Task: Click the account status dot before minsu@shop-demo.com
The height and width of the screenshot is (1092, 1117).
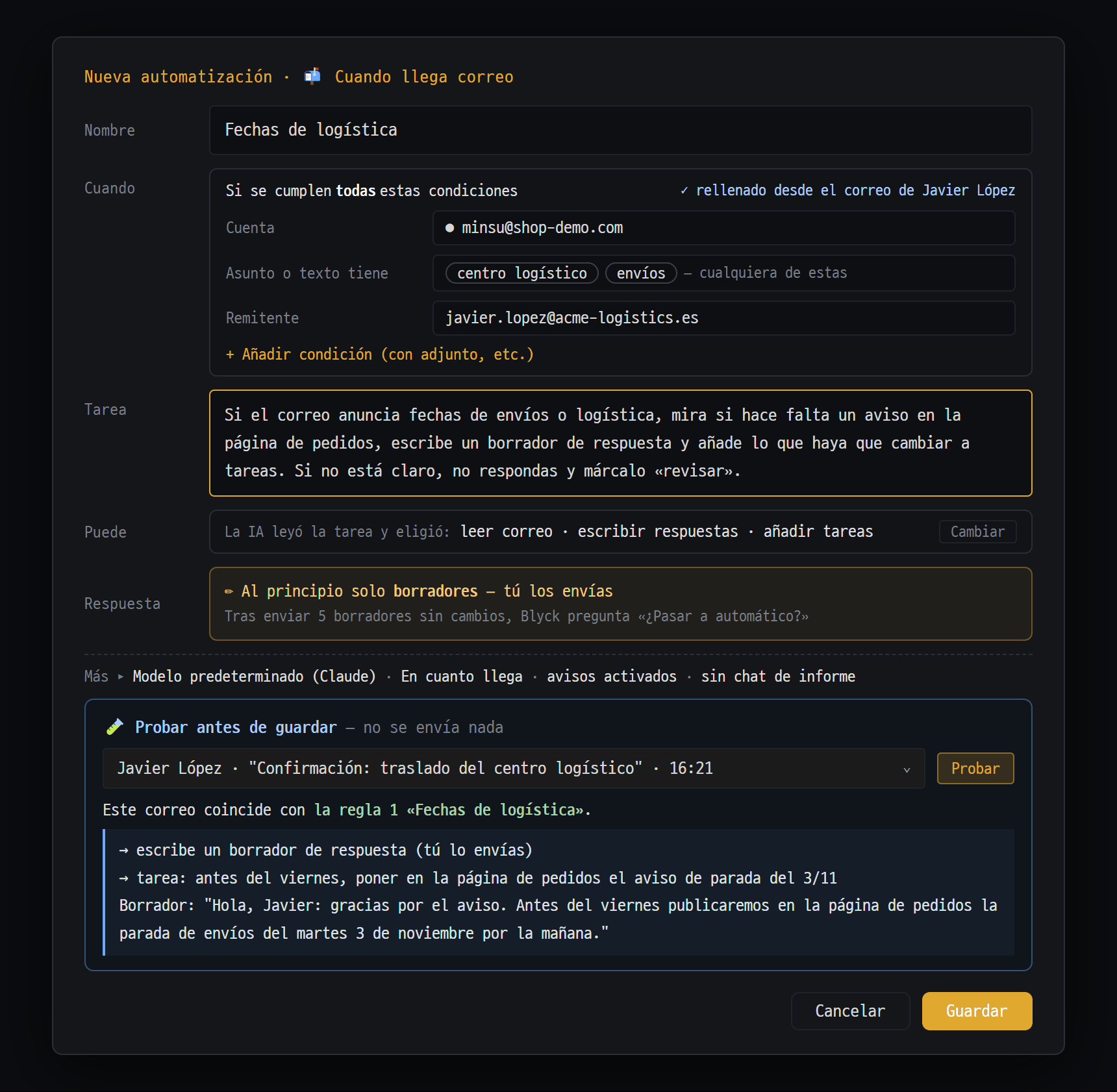Action: (449, 228)
